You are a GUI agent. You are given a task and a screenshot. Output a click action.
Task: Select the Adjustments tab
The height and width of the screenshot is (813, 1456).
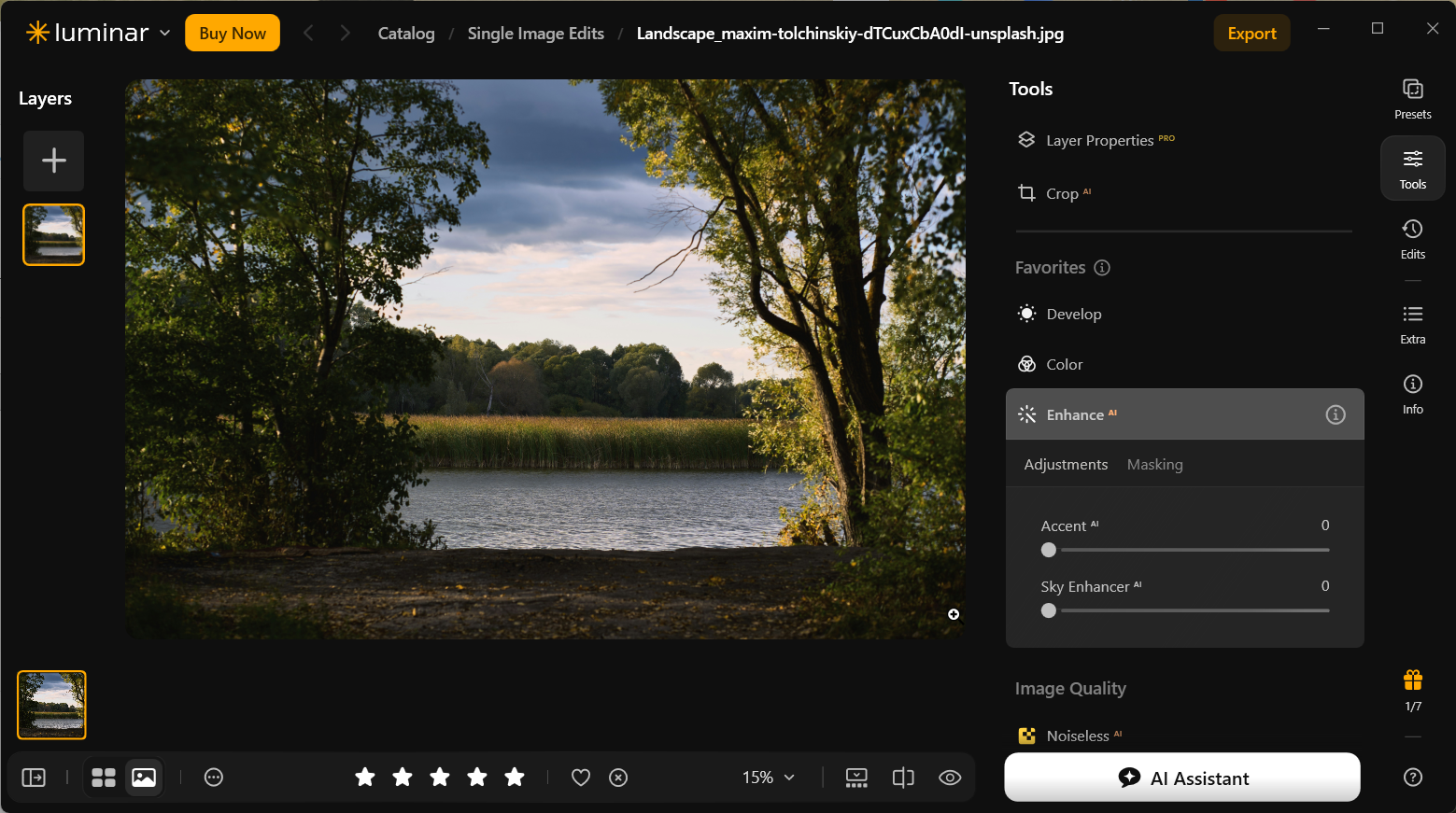[1066, 464]
